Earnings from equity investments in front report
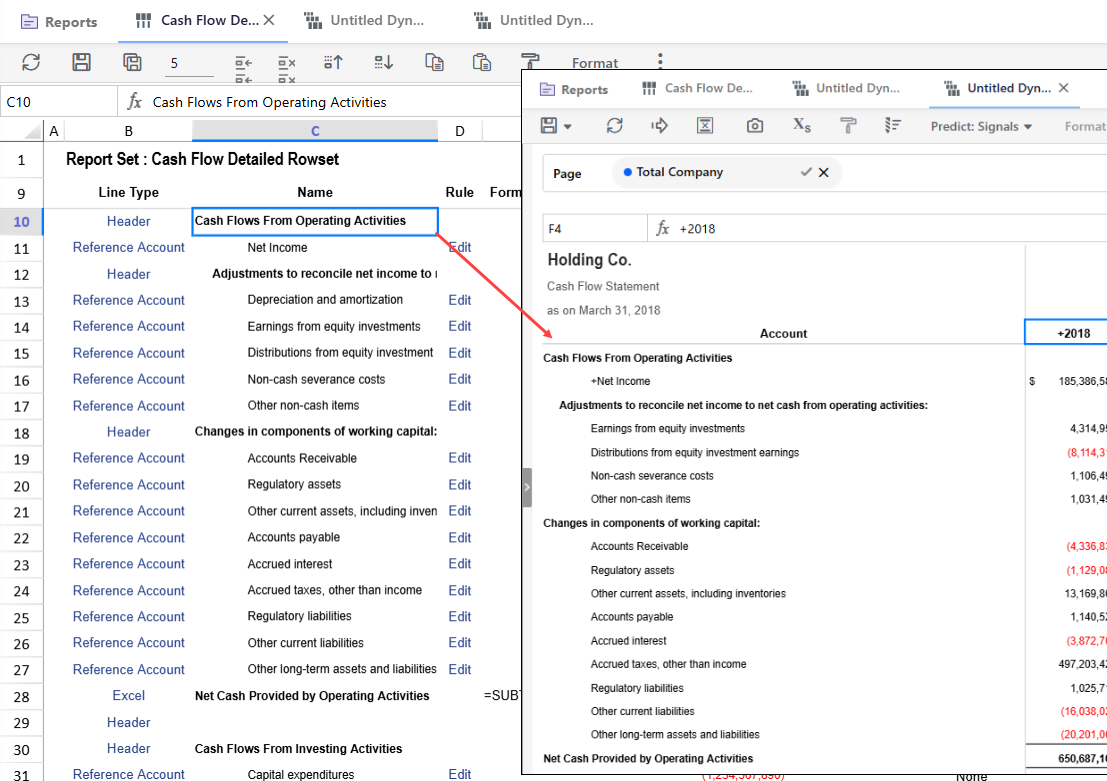The width and height of the screenshot is (1107, 781). [x=667, y=429]
